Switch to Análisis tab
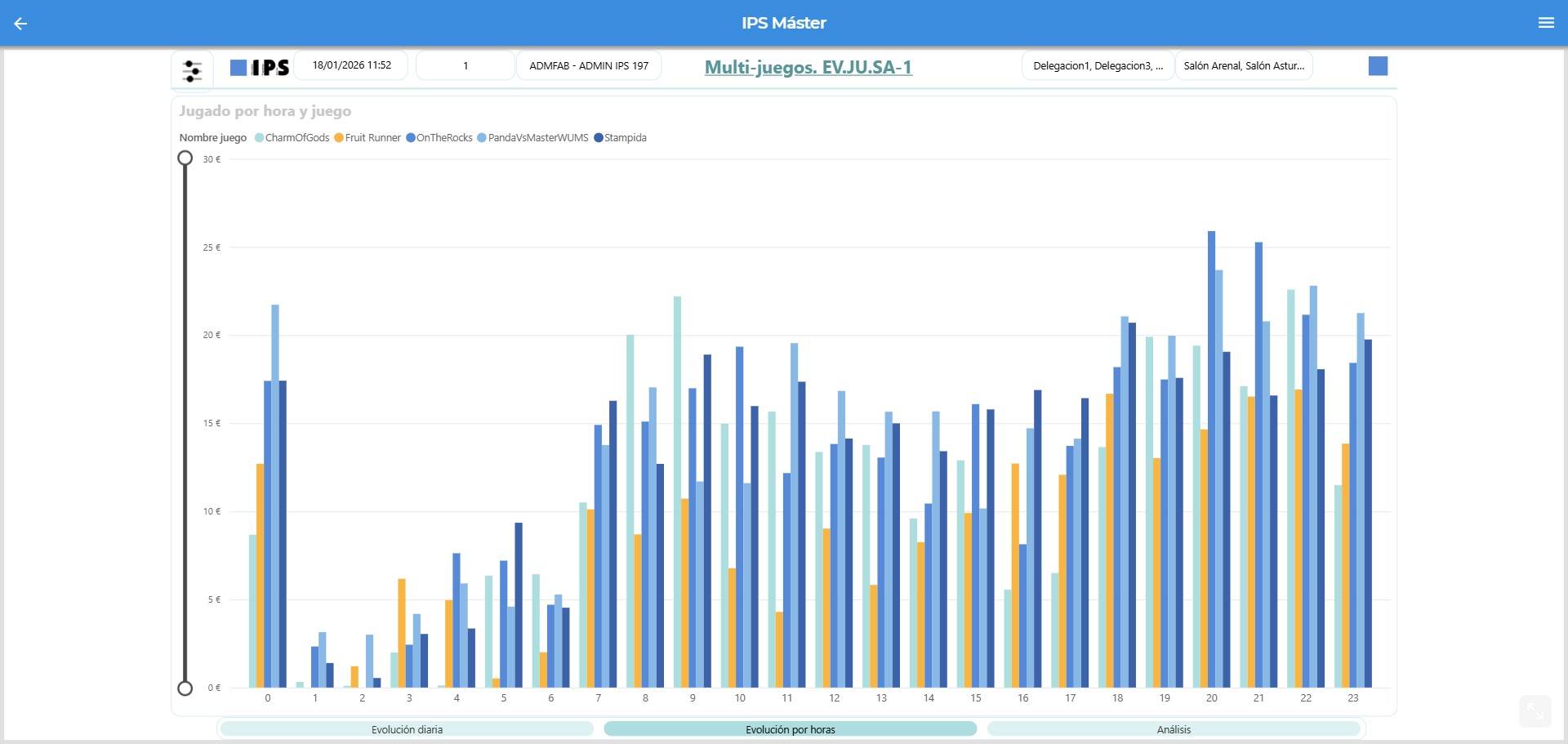1568x744 pixels. click(x=1173, y=729)
